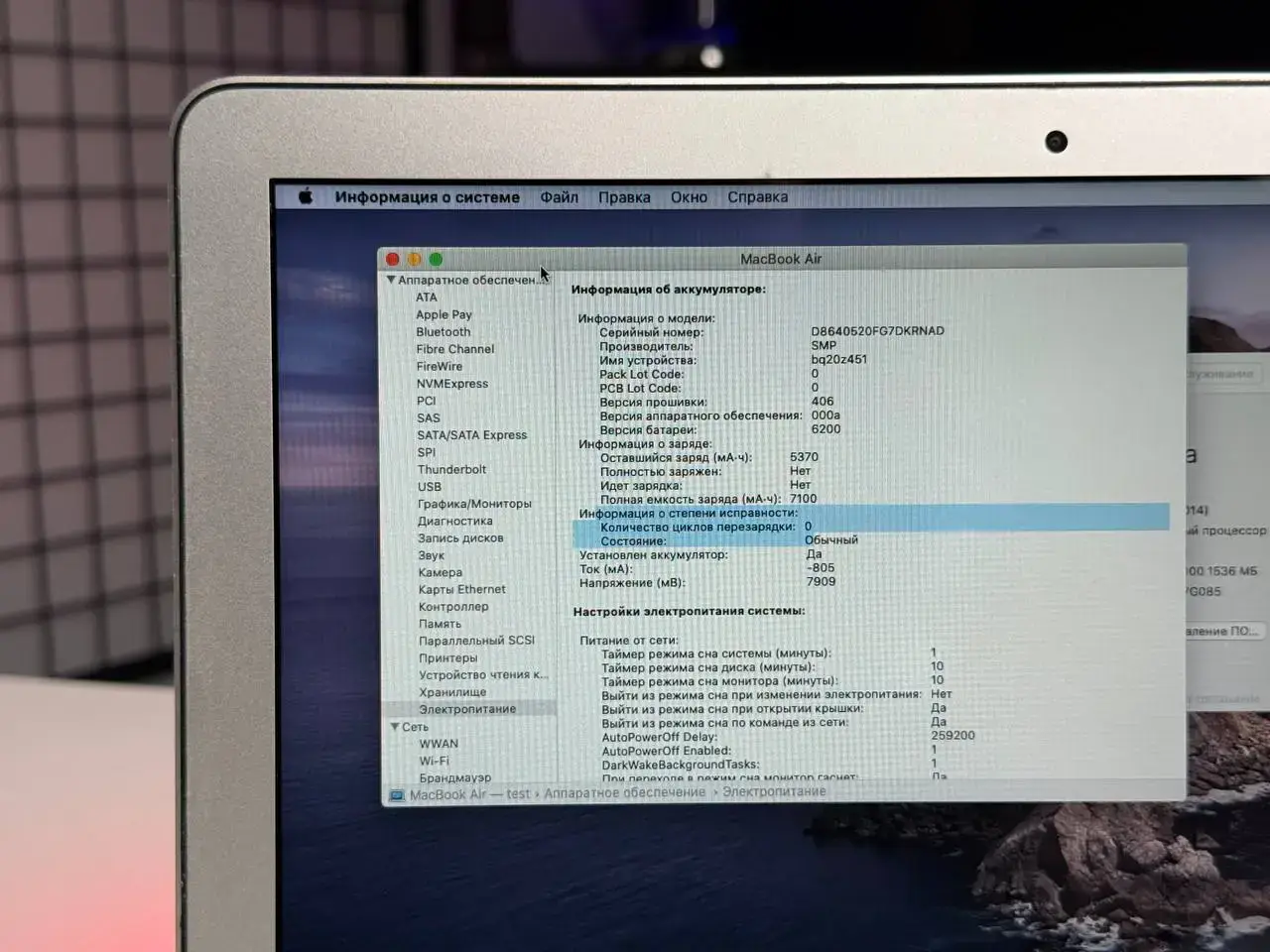
Task: Click Аппаратное обеспечение in the path bar
Action: 625,792
